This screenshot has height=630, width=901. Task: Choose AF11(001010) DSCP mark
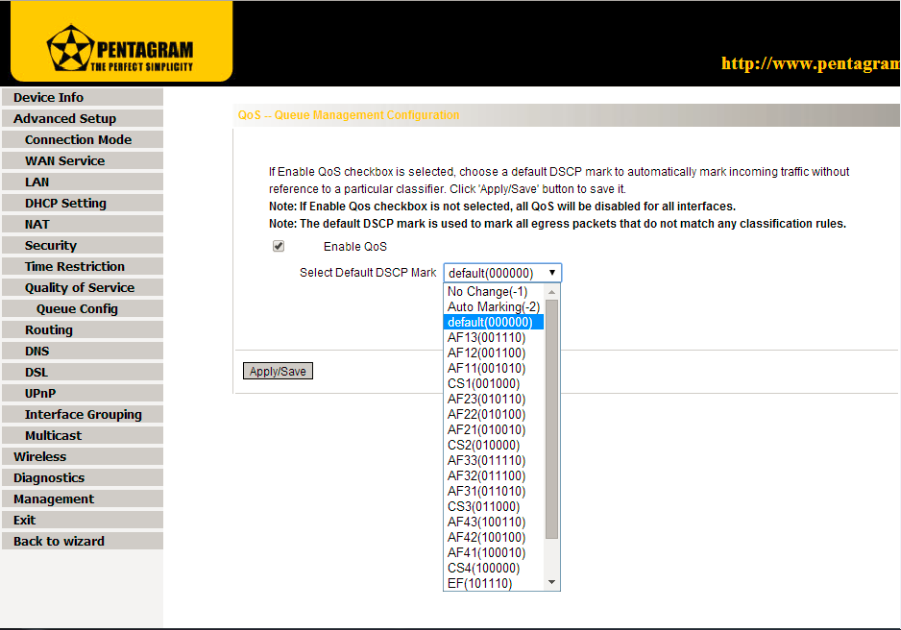(x=494, y=368)
